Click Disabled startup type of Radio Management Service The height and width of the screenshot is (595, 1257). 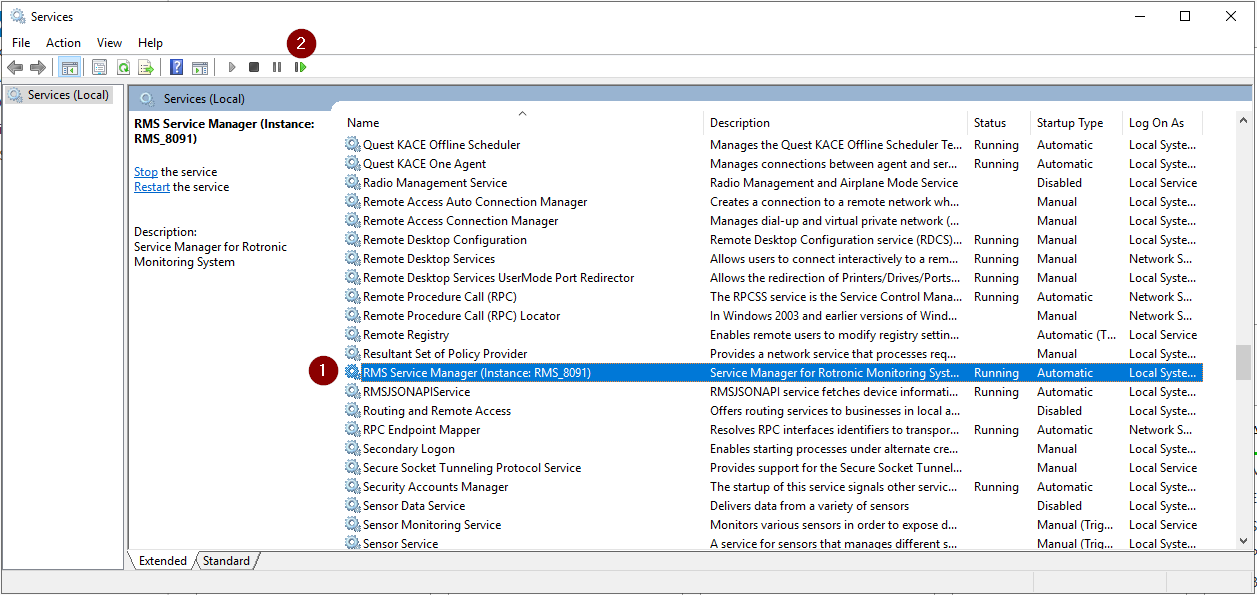1059,183
